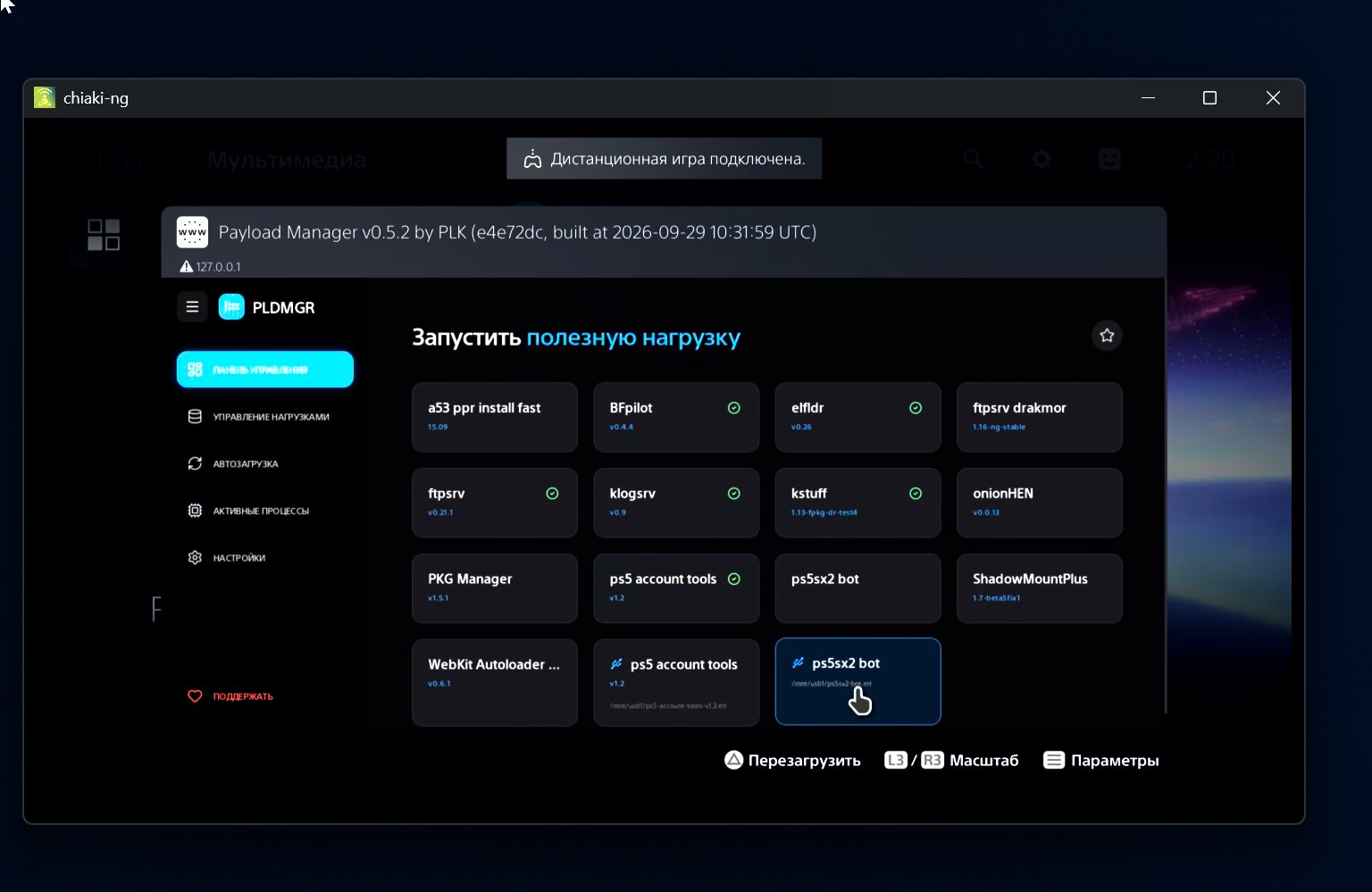Click the warning triangle next to 127.0.0.1
The image size is (1372, 892).
coord(187,266)
